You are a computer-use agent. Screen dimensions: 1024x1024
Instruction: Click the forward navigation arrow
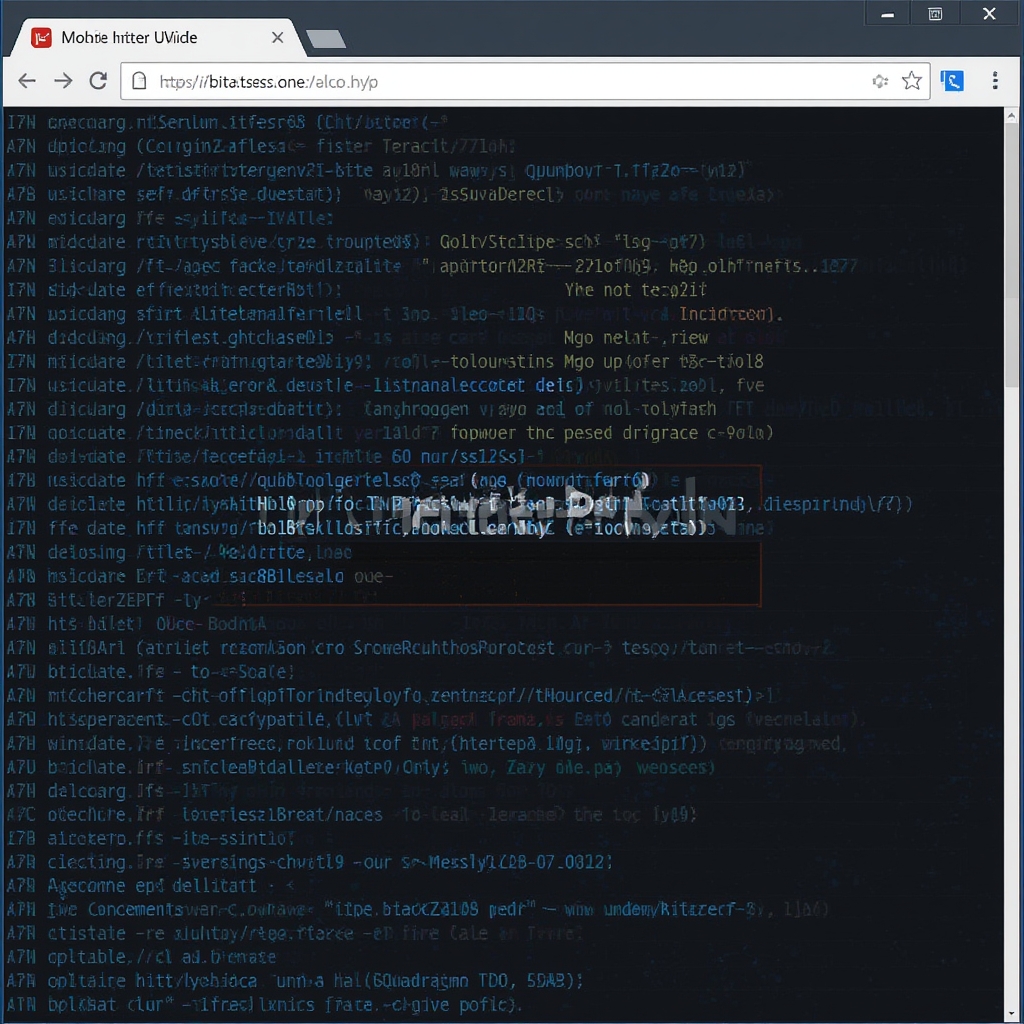click(62, 82)
